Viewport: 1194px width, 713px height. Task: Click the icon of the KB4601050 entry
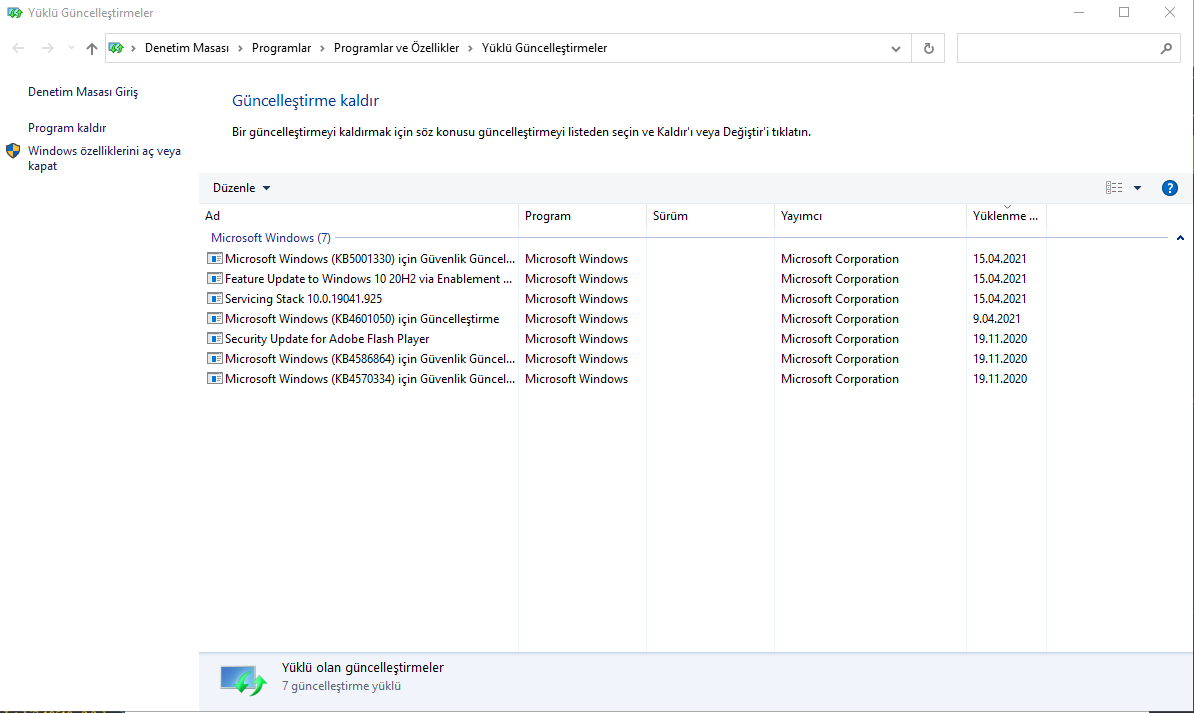(215, 318)
